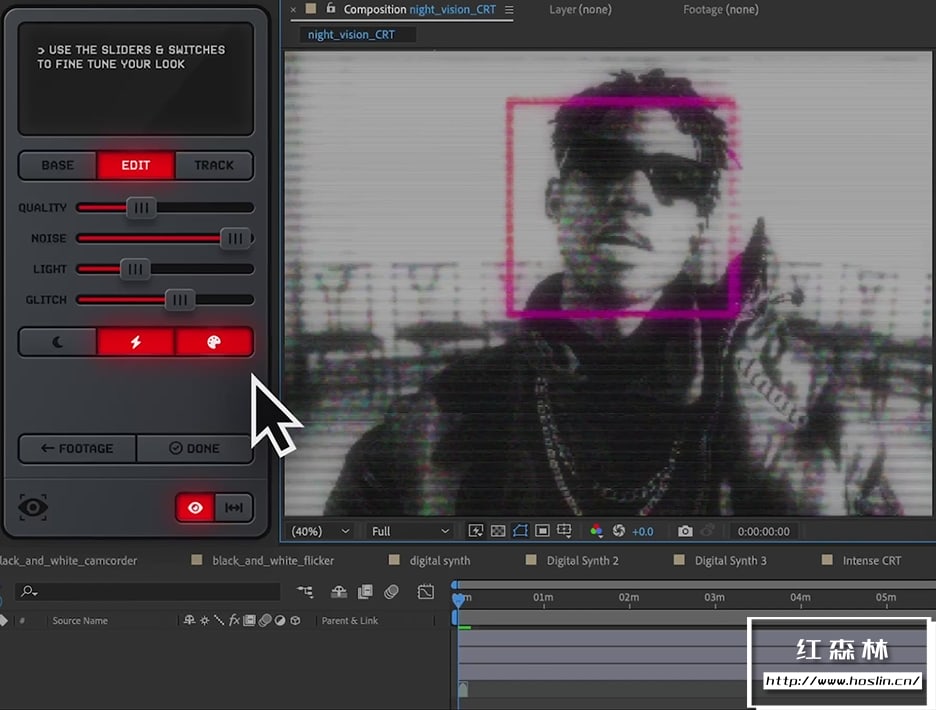Switch to the BASE tab
The width and height of the screenshot is (936, 710).
click(58, 165)
